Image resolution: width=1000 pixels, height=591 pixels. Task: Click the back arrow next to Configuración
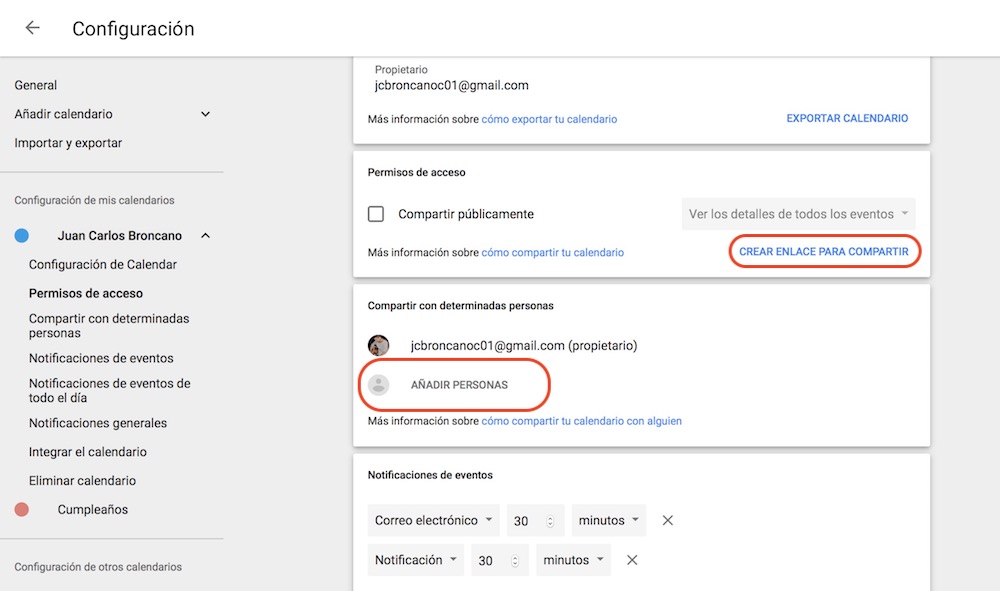pyautogui.click(x=33, y=28)
